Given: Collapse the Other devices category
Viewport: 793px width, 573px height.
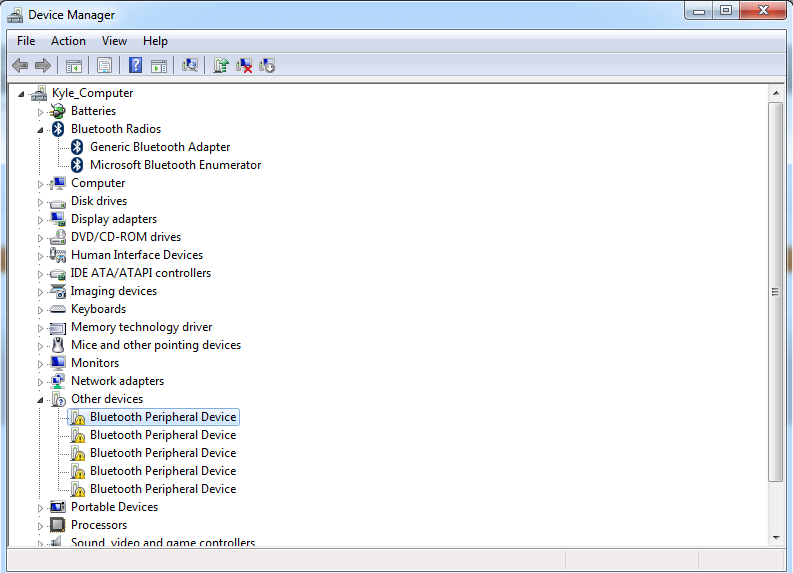Looking at the screenshot, I should (40, 400).
